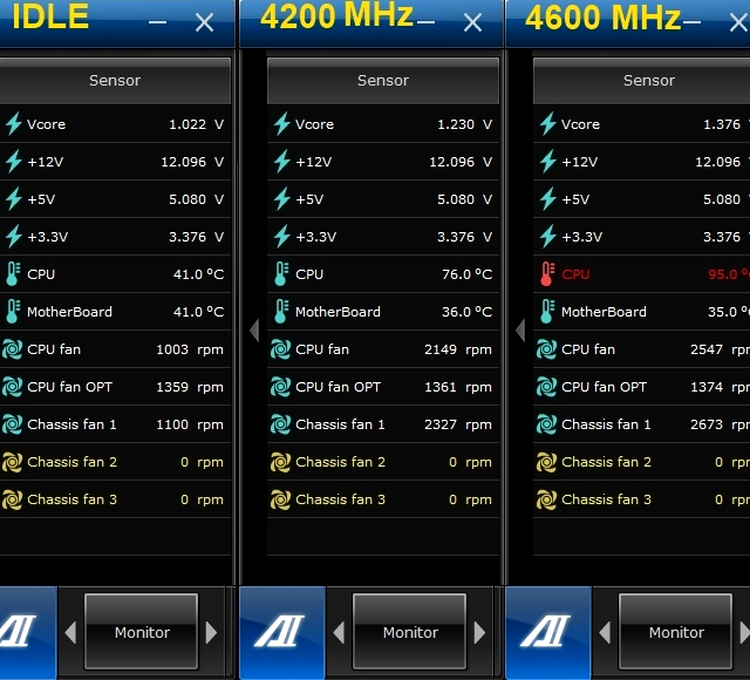750x680 pixels.
Task: Click the Chassis fan 2 yellow icon in 4600 MHz window
Action: click(547, 462)
